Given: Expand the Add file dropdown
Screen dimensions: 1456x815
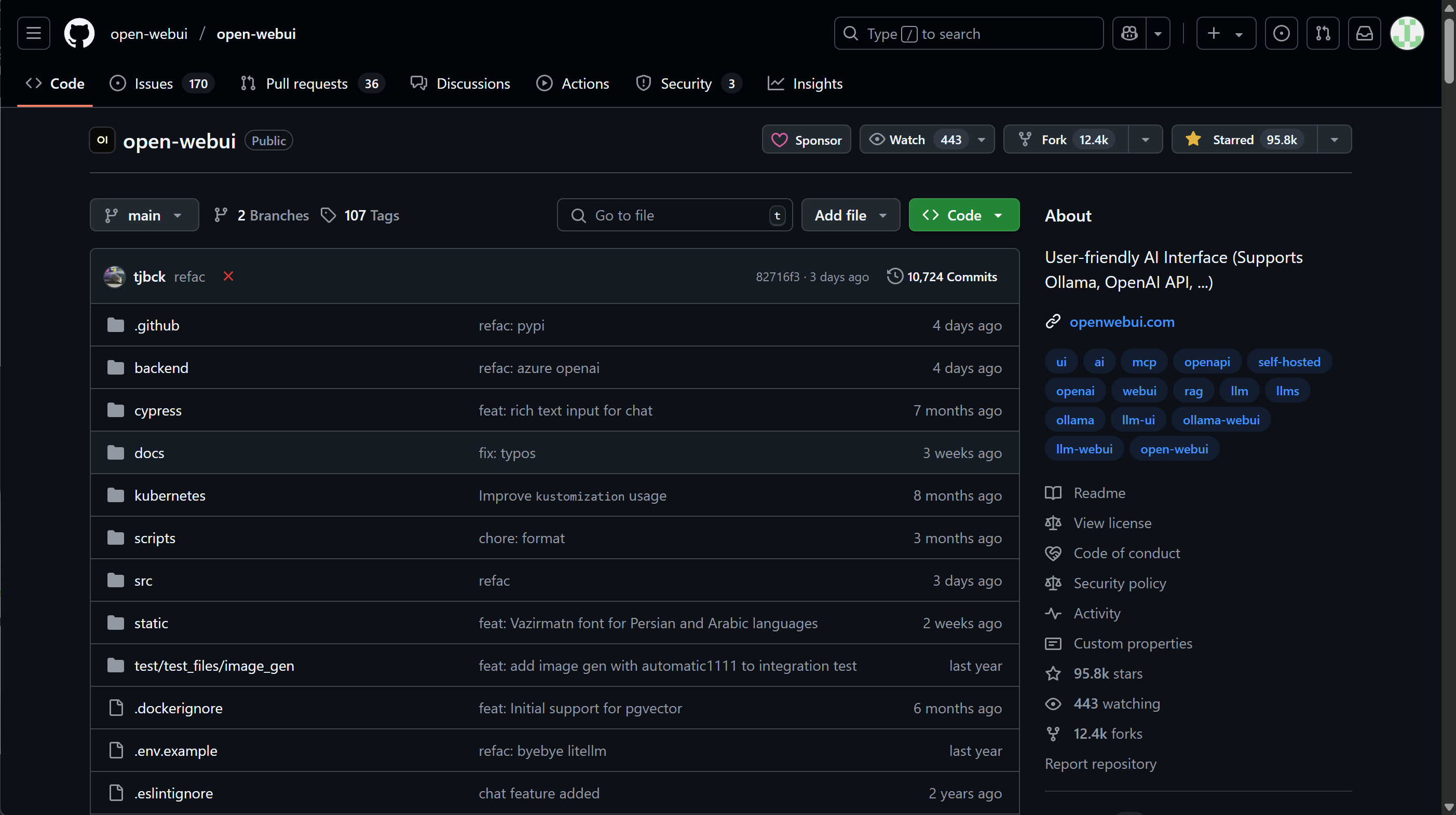Looking at the screenshot, I should [x=850, y=215].
